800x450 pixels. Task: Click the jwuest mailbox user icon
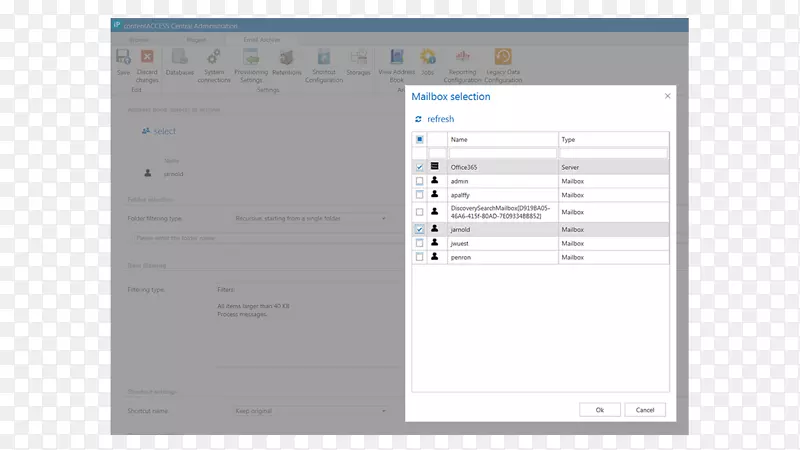tap(435, 242)
